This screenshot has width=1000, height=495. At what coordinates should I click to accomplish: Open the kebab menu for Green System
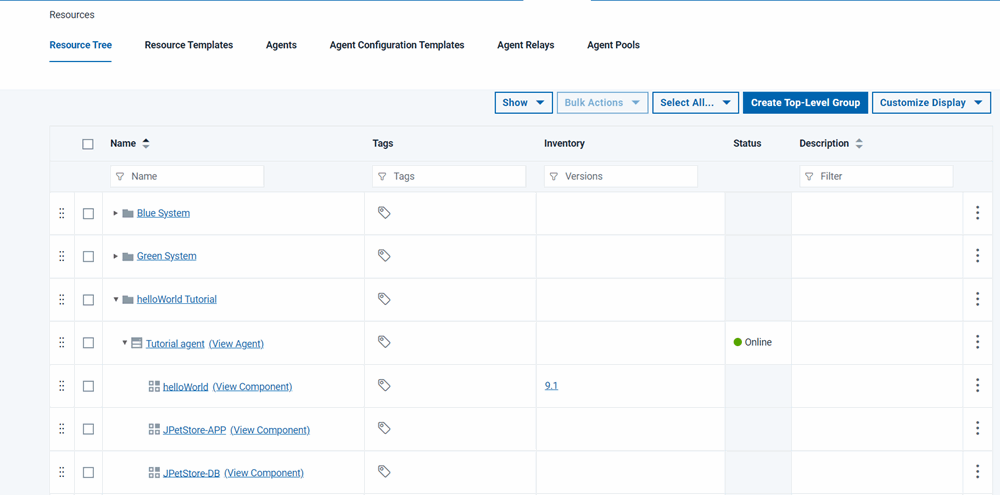(977, 256)
